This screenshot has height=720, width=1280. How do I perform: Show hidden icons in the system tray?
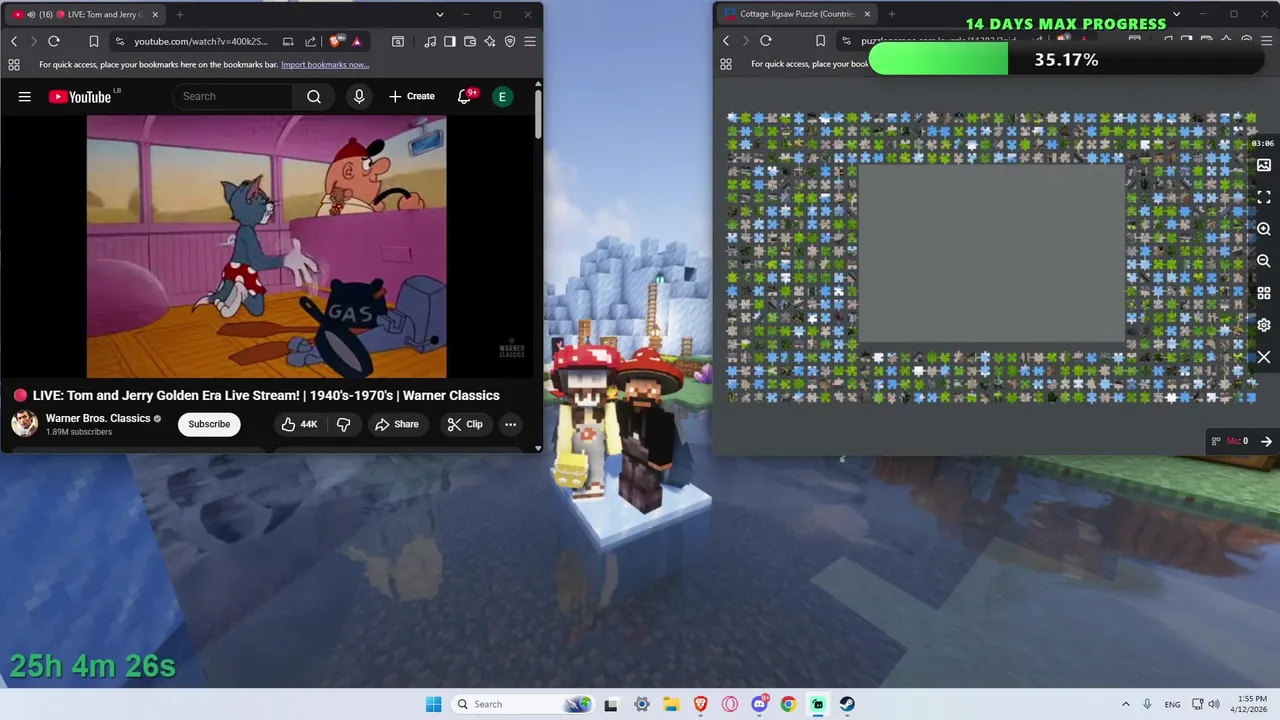1126,704
